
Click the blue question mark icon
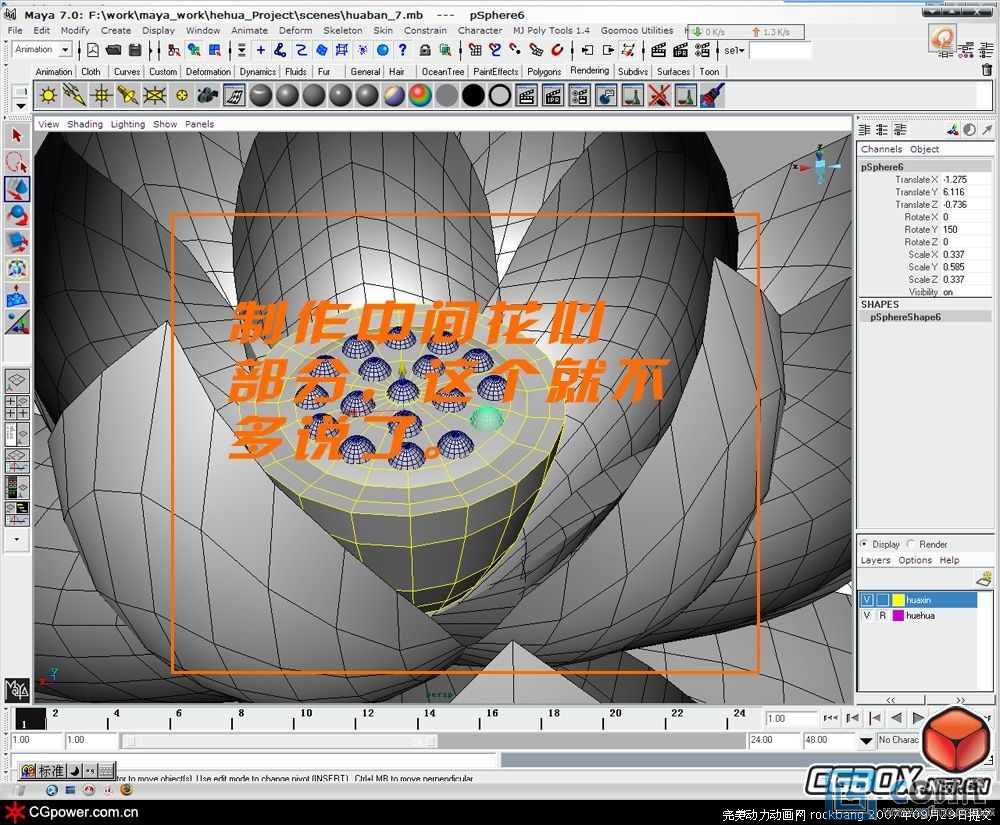point(402,50)
